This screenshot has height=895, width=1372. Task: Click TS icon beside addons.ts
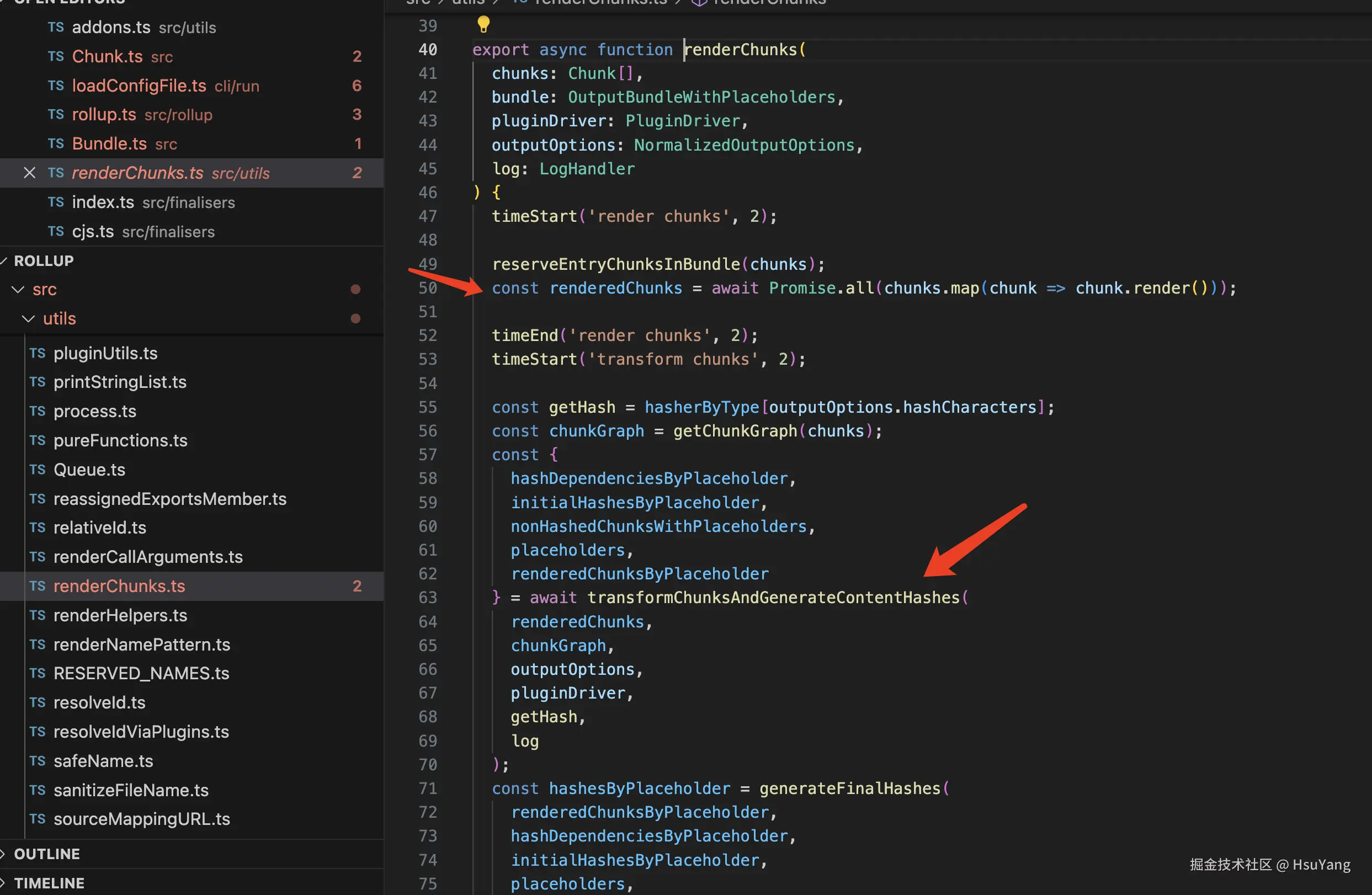pos(56,27)
